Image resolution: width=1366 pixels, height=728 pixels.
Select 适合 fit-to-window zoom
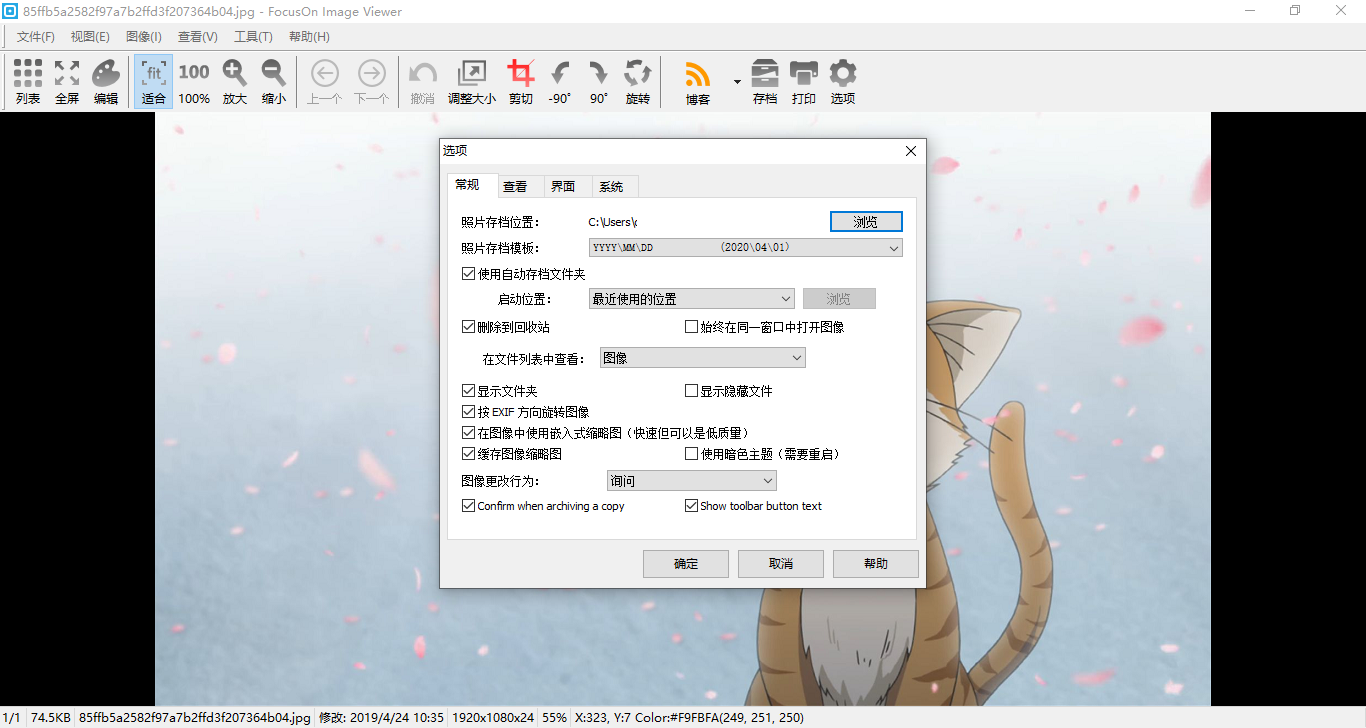click(154, 81)
